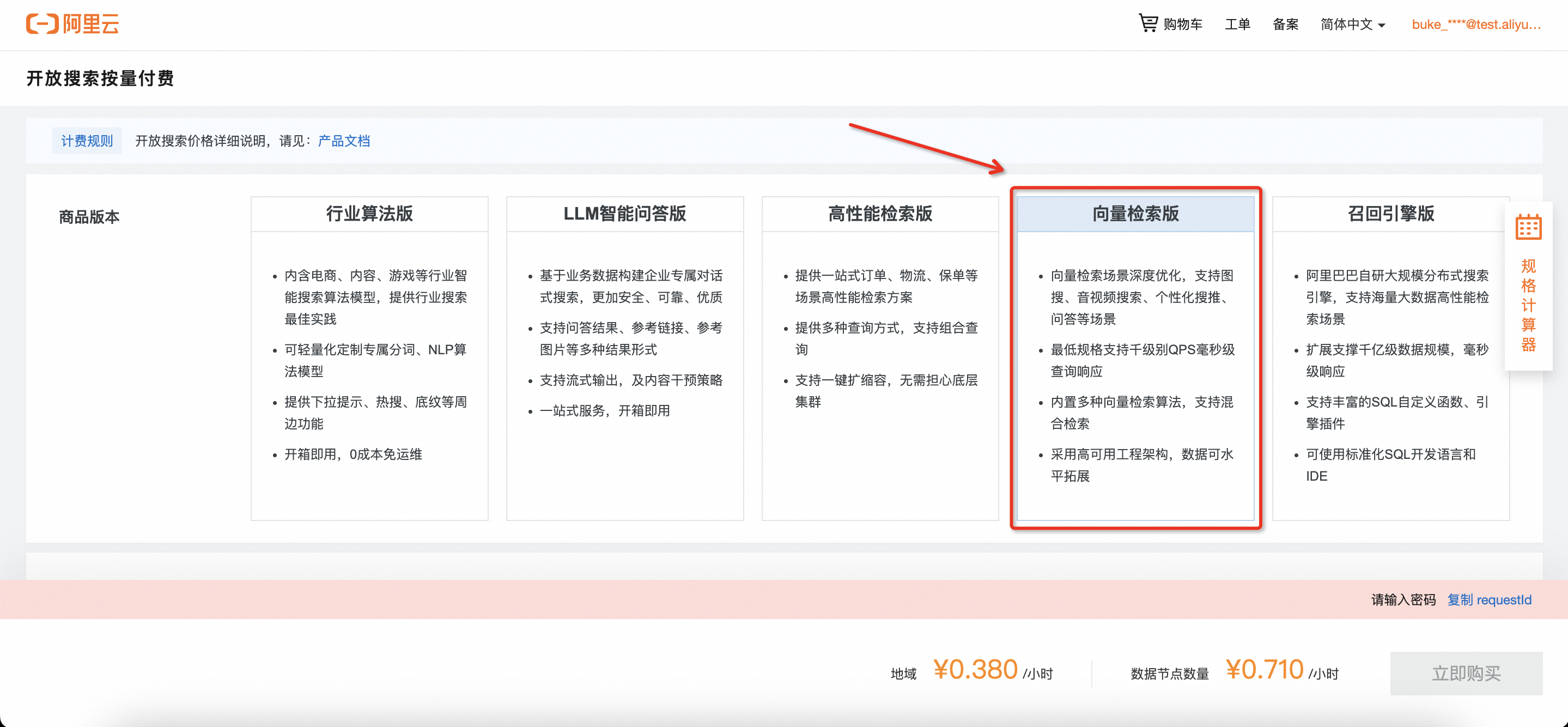Viewport: 1568px width, 727px height.
Task: Select the 召回引擎版 edition card
Action: 1390,358
